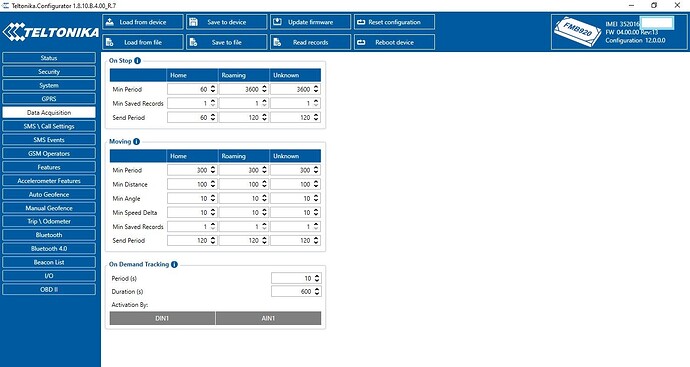The image size is (690, 367).
Task: Save configuration to device
Action: click(x=227, y=22)
